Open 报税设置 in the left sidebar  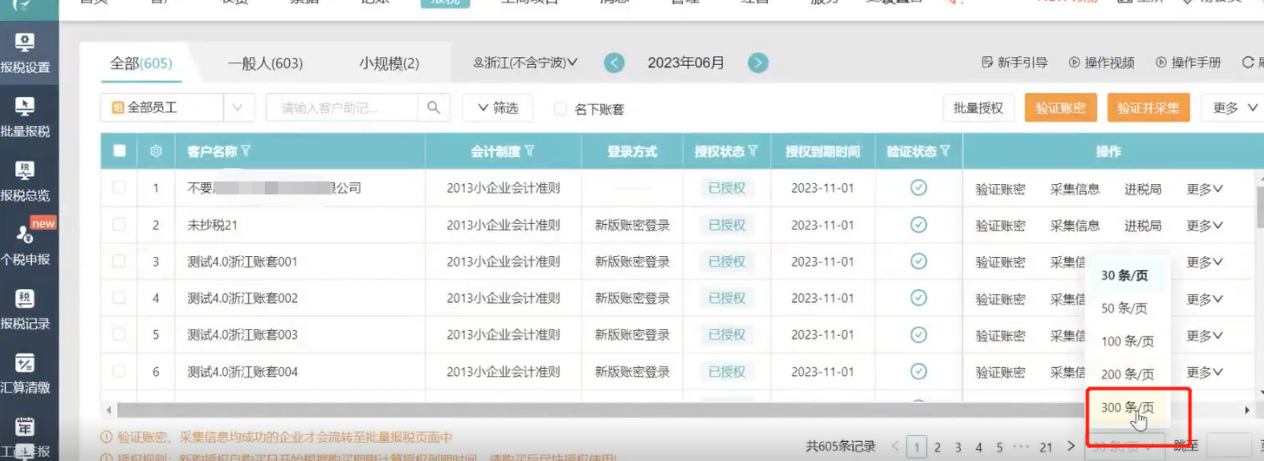pos(25,52)
